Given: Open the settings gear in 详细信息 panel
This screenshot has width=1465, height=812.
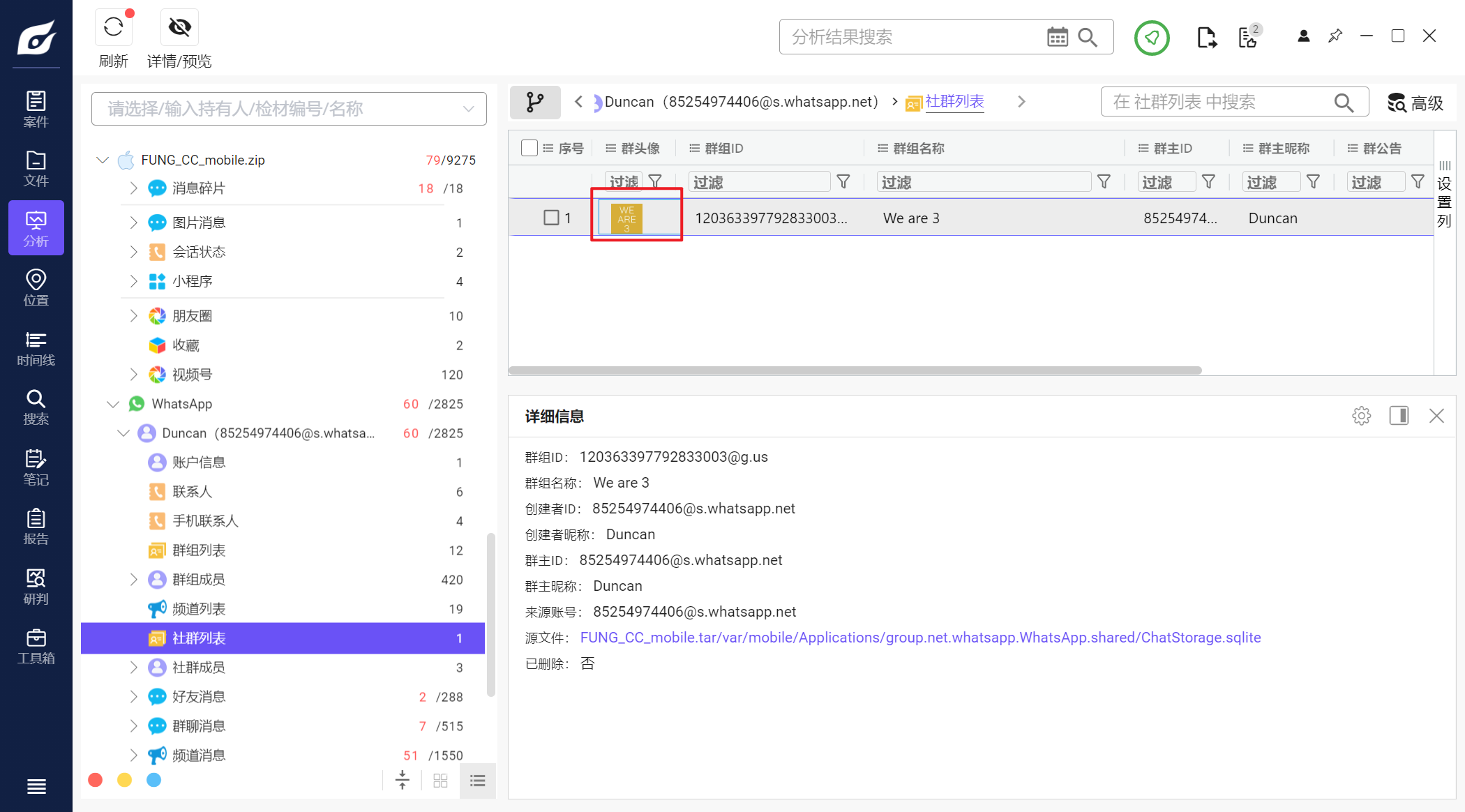Looking at the screenshot, I should pyautogui.click(x=1361, y=416).
